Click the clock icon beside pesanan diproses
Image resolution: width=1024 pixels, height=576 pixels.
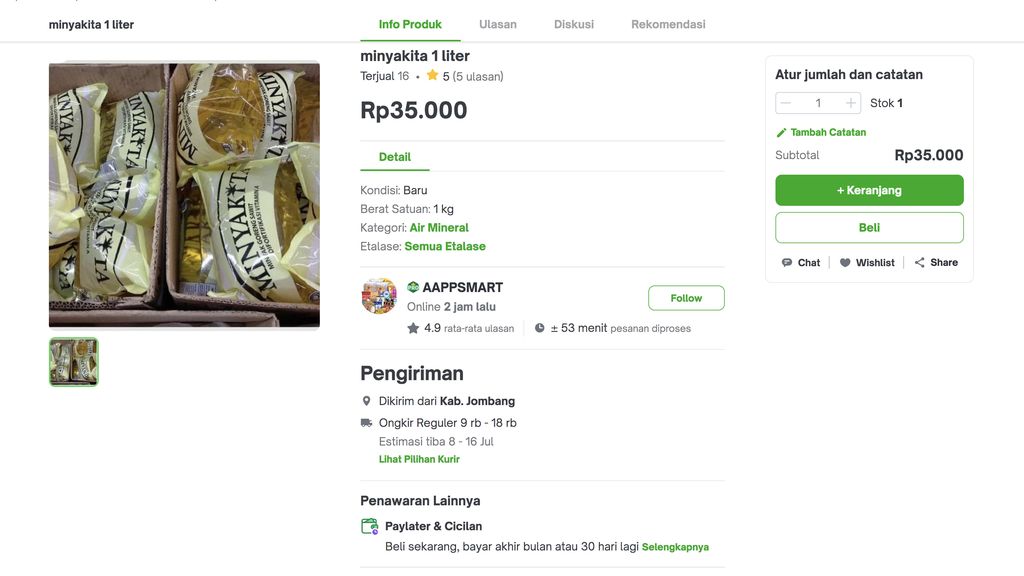540,327
